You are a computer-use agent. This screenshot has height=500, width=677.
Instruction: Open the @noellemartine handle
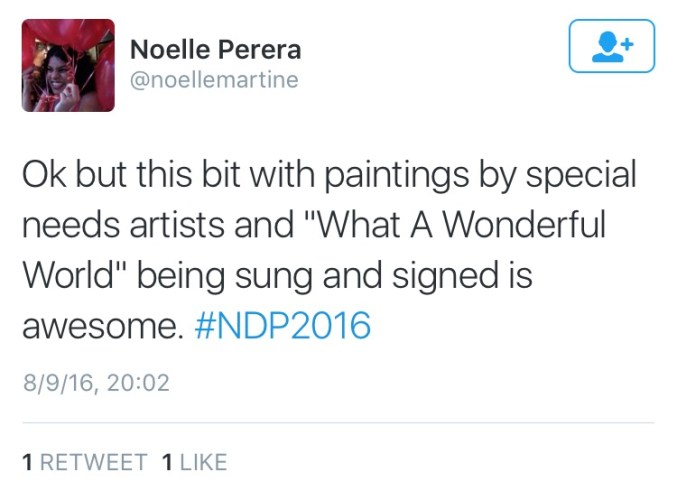[215, 80]
